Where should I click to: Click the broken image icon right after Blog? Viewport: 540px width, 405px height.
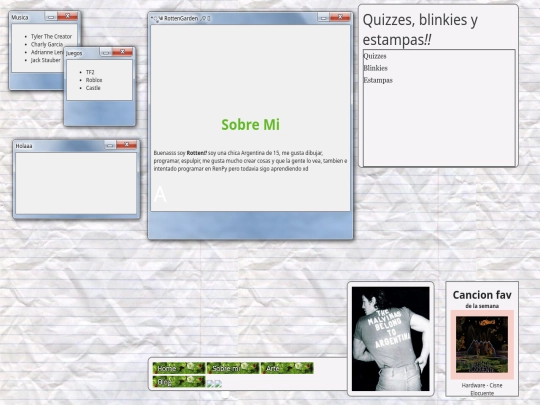(x=210, y=384)
